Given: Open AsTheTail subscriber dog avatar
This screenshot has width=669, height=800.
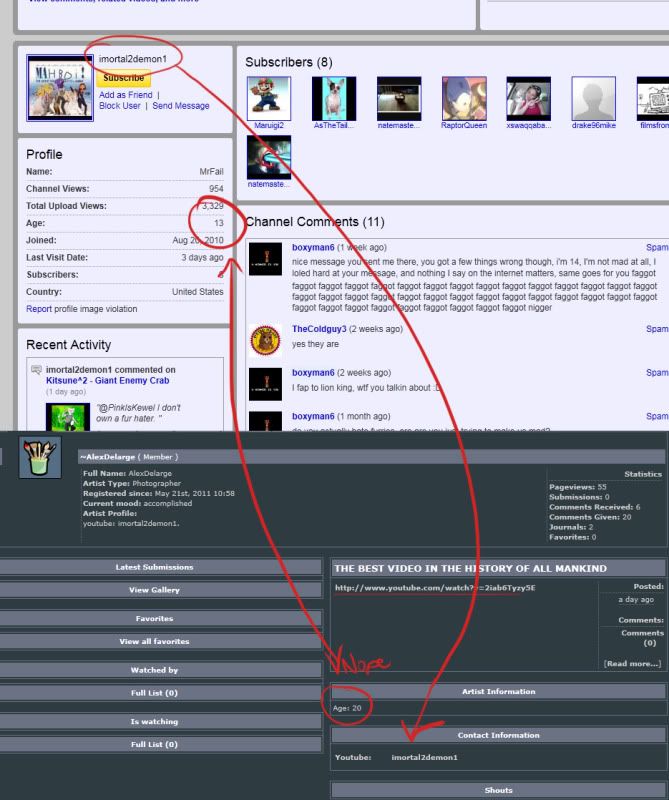Looking at the screenshot, I should coord(334,98).
